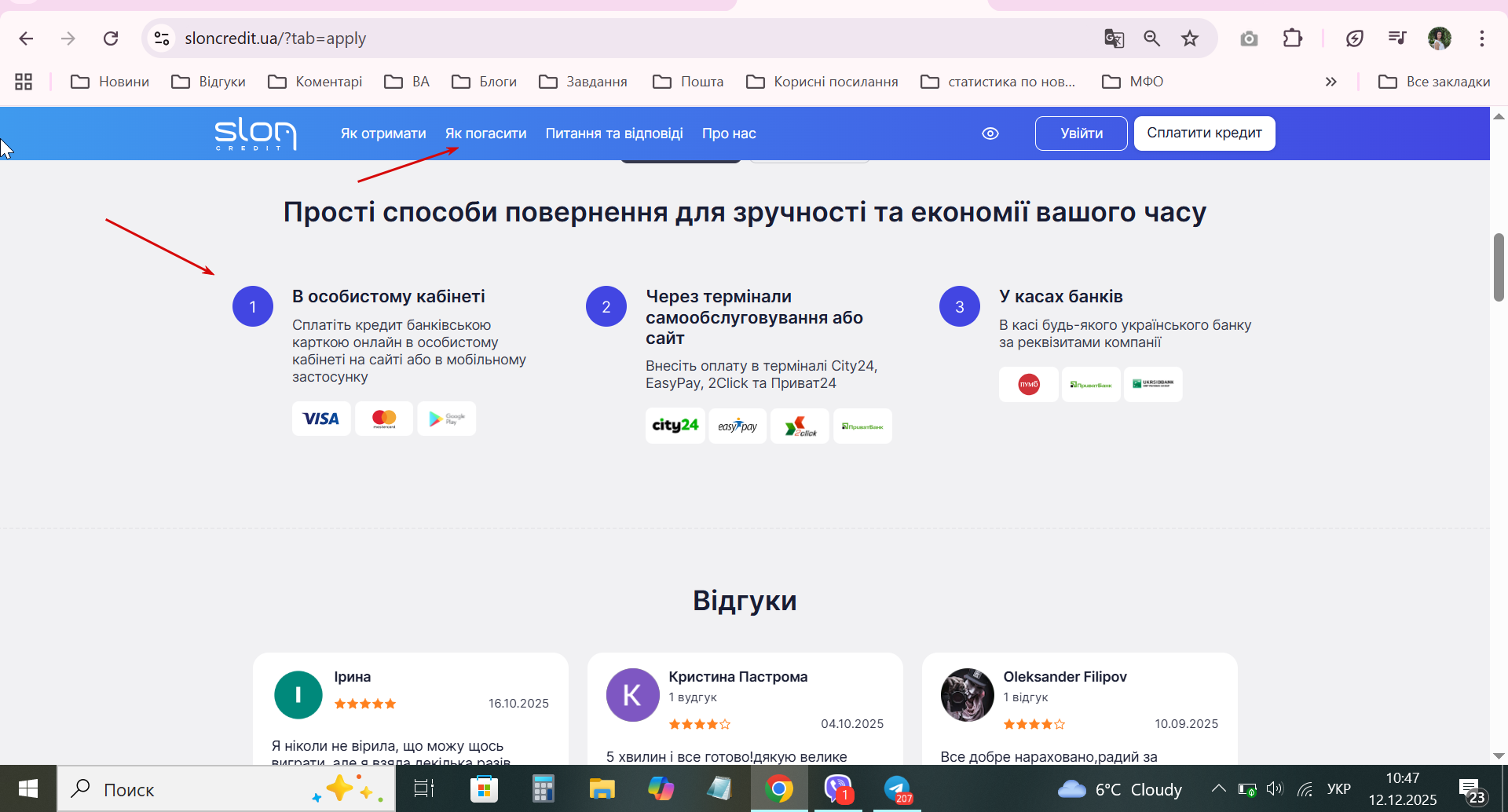Show hidden system tray icons

1218,789
